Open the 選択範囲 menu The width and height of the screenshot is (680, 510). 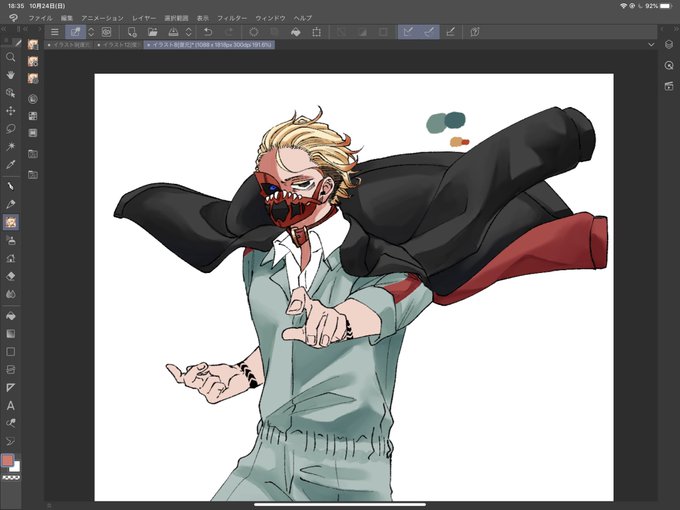tap(177, 18)
